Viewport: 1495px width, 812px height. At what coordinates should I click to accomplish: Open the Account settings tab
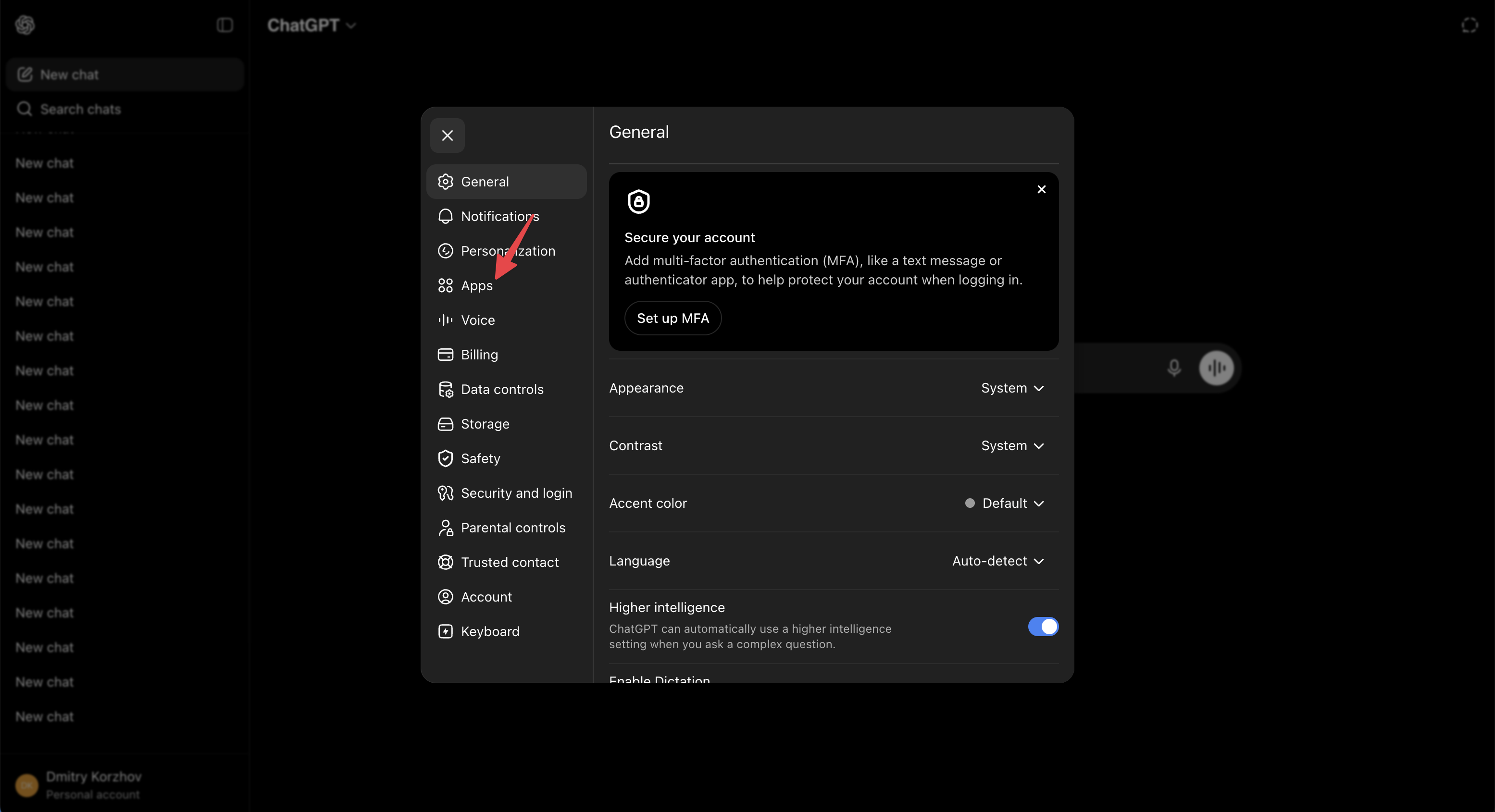tap(506, 597)
